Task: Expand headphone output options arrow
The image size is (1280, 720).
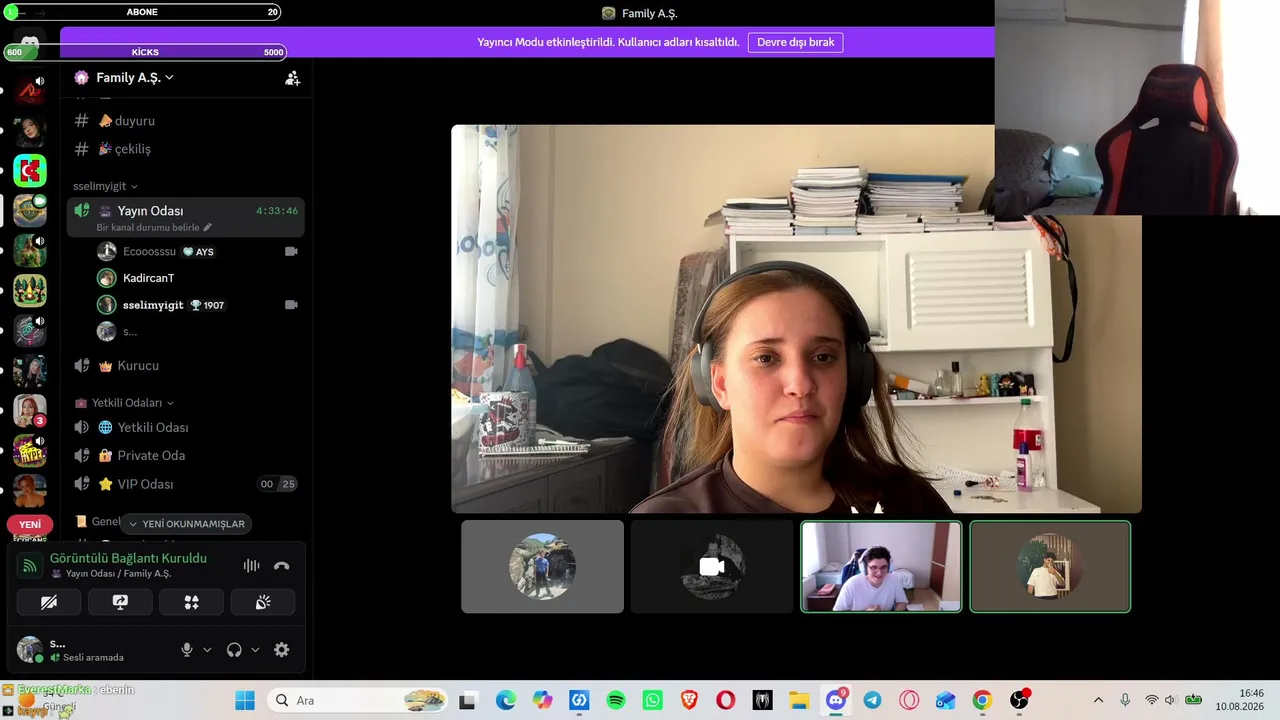Action: coord(255,650)
